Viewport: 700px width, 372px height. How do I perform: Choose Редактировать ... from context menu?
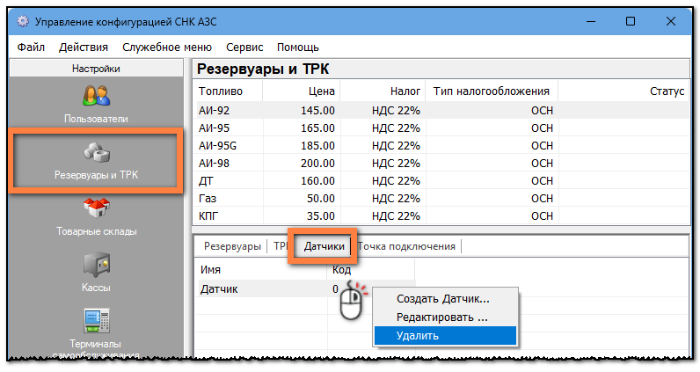pyautogui.click(x=445, y=318)
